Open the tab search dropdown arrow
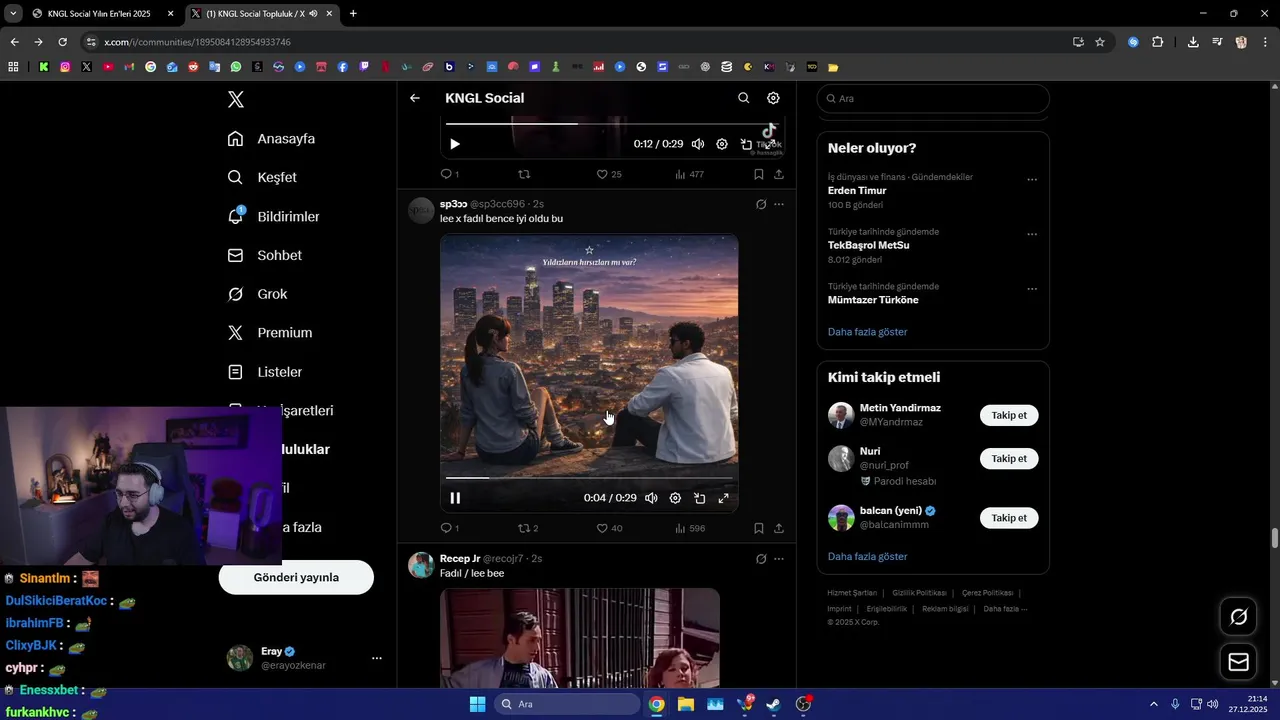 [x=13, y=14]
